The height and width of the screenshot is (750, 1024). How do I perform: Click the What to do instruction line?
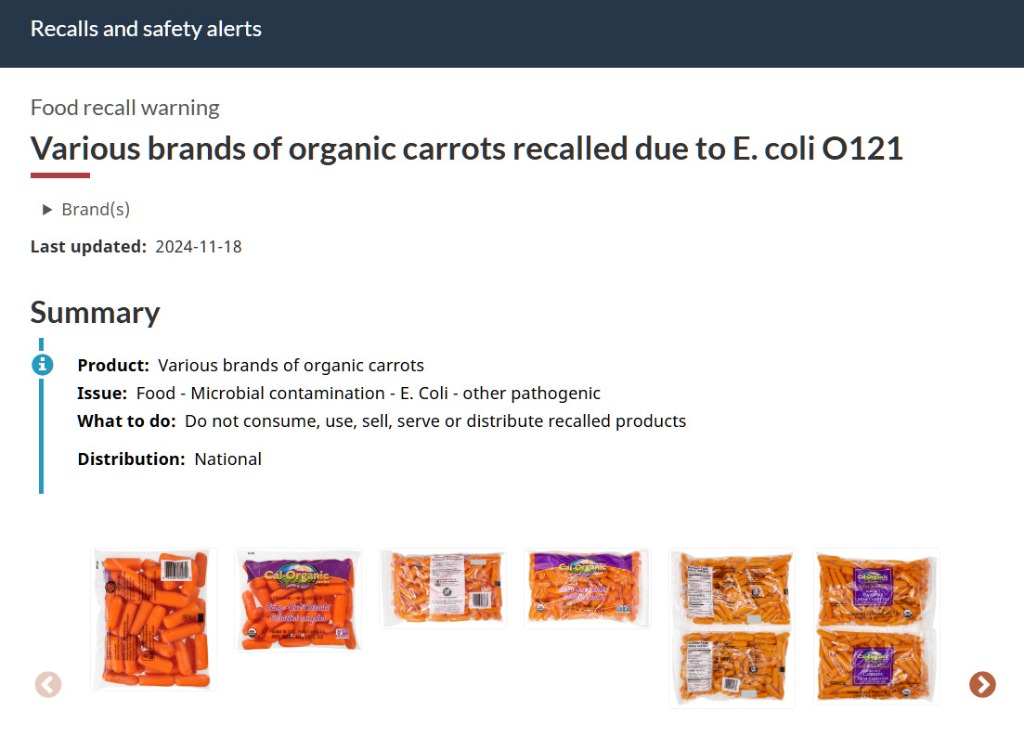point(382,421)
